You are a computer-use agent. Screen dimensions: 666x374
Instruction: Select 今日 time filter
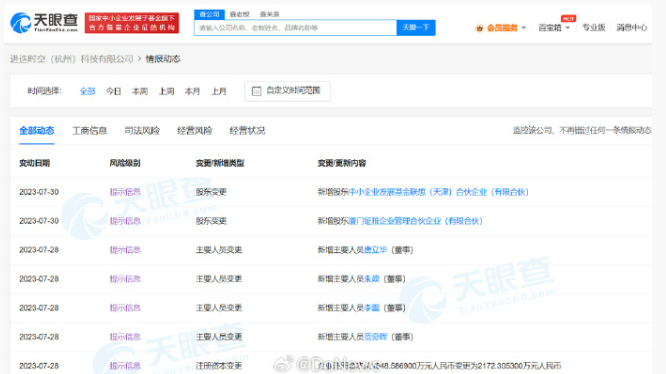[x=113, y=91]
